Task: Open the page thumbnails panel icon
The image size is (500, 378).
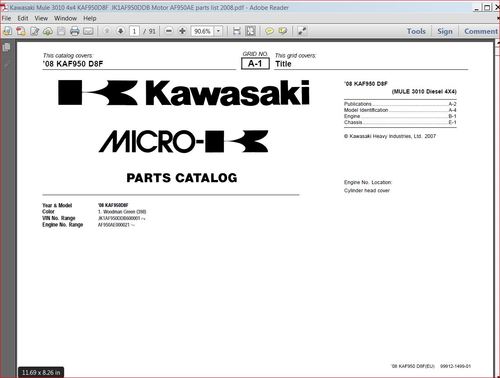Action: 6,48
